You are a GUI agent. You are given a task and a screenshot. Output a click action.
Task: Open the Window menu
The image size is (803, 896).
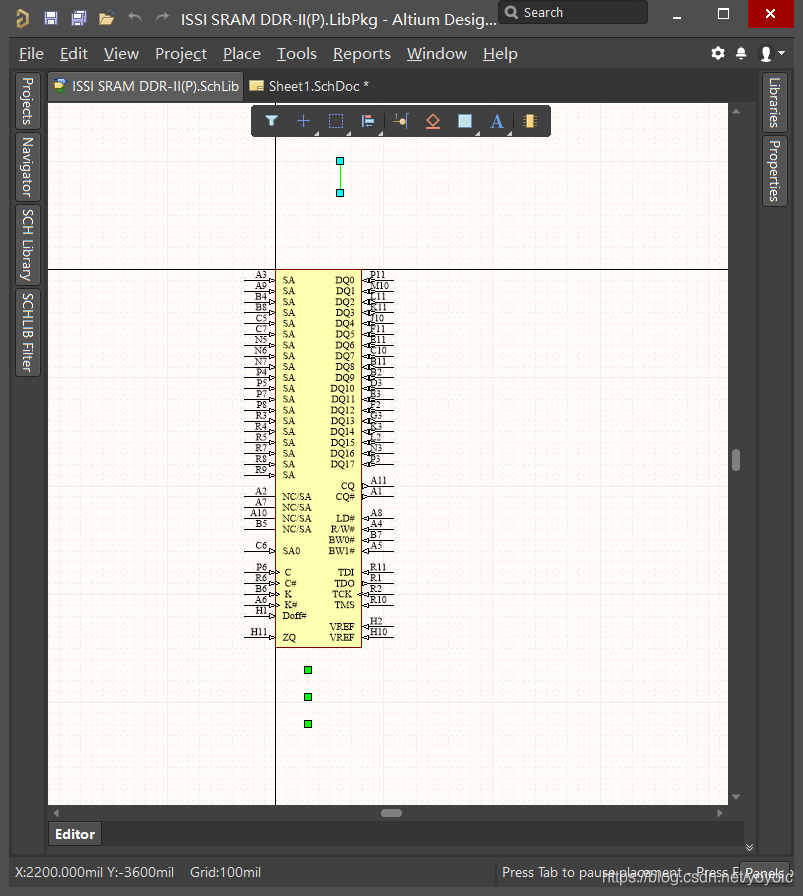pos(437,54)
